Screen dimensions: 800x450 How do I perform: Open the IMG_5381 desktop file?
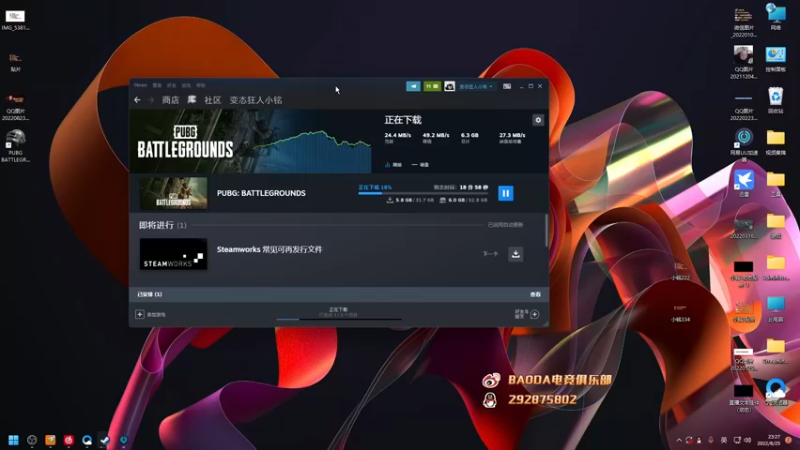coord(15,19)
